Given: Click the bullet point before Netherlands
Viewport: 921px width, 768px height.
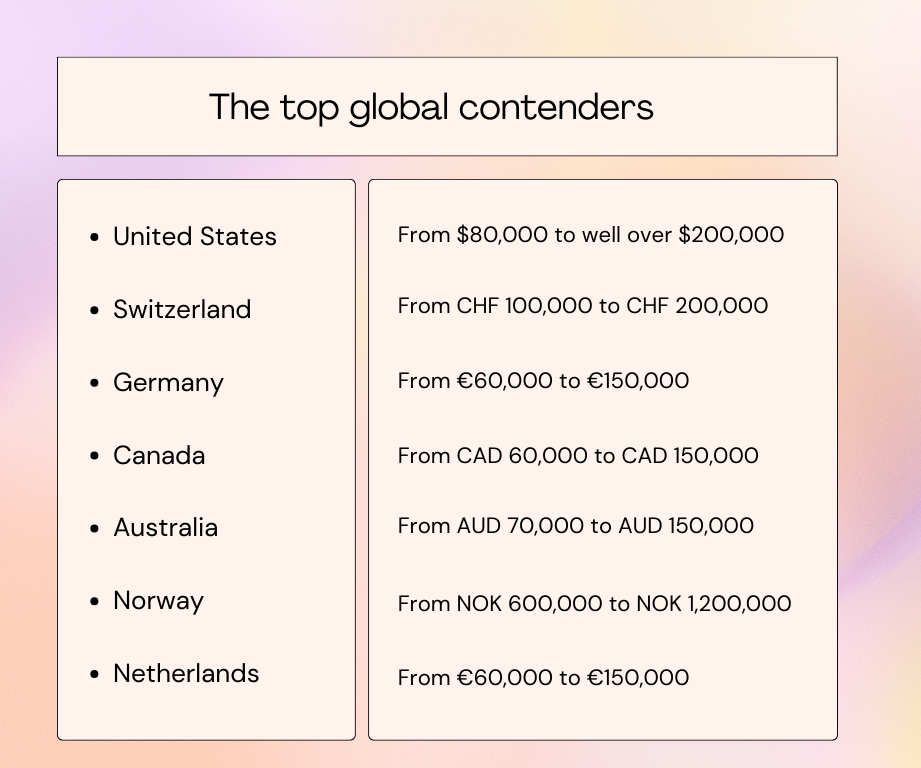Looking at the screenshot, I should click(95, 674).
